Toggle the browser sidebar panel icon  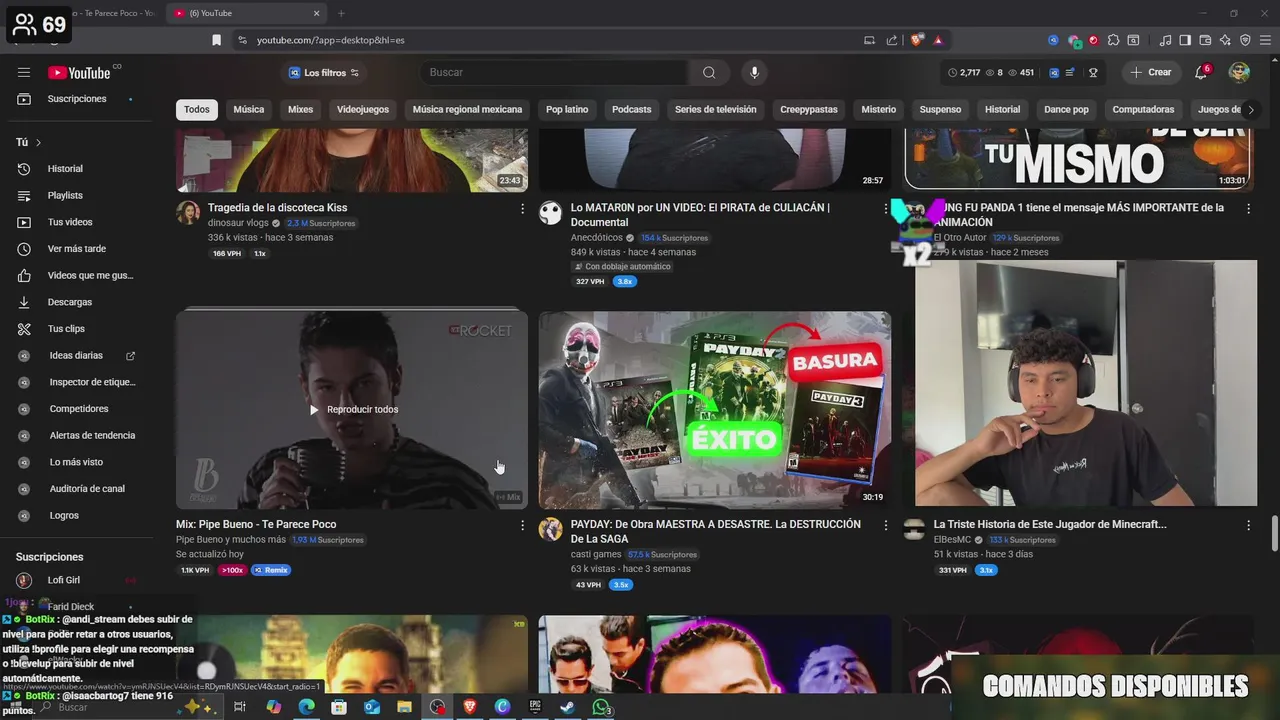click(x=1185, y=40)
